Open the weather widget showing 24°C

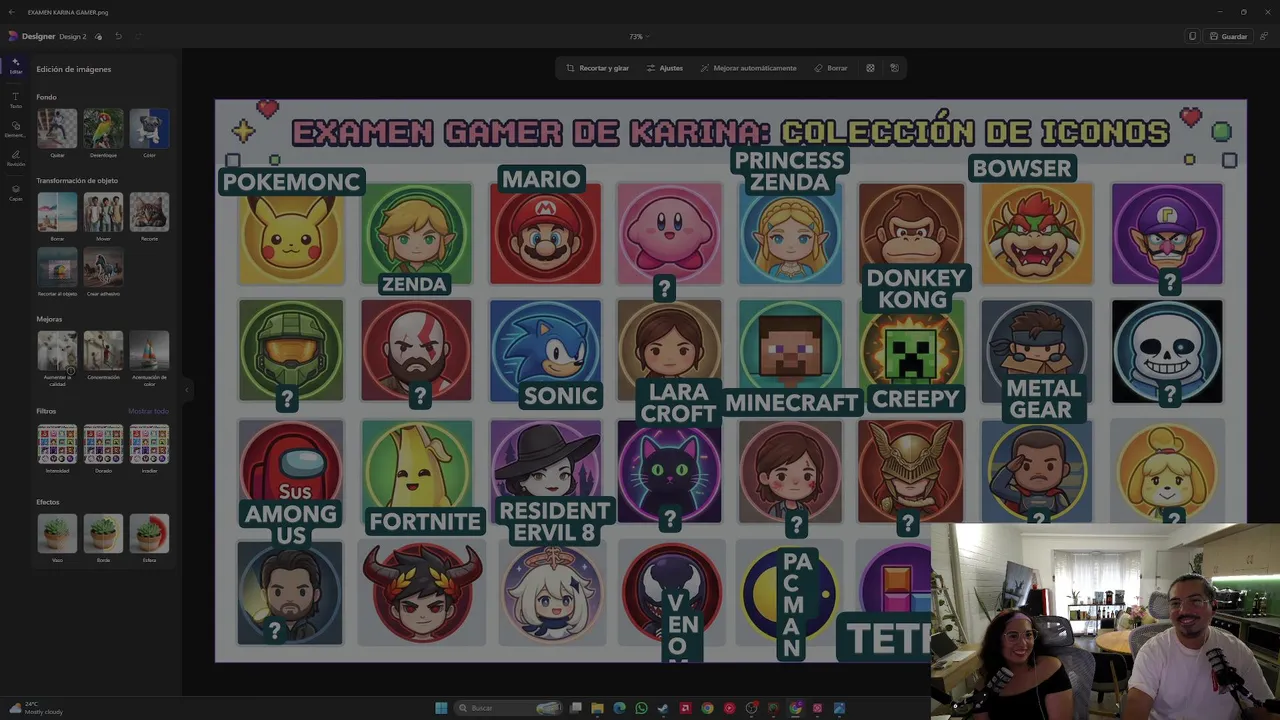(35, 708)
